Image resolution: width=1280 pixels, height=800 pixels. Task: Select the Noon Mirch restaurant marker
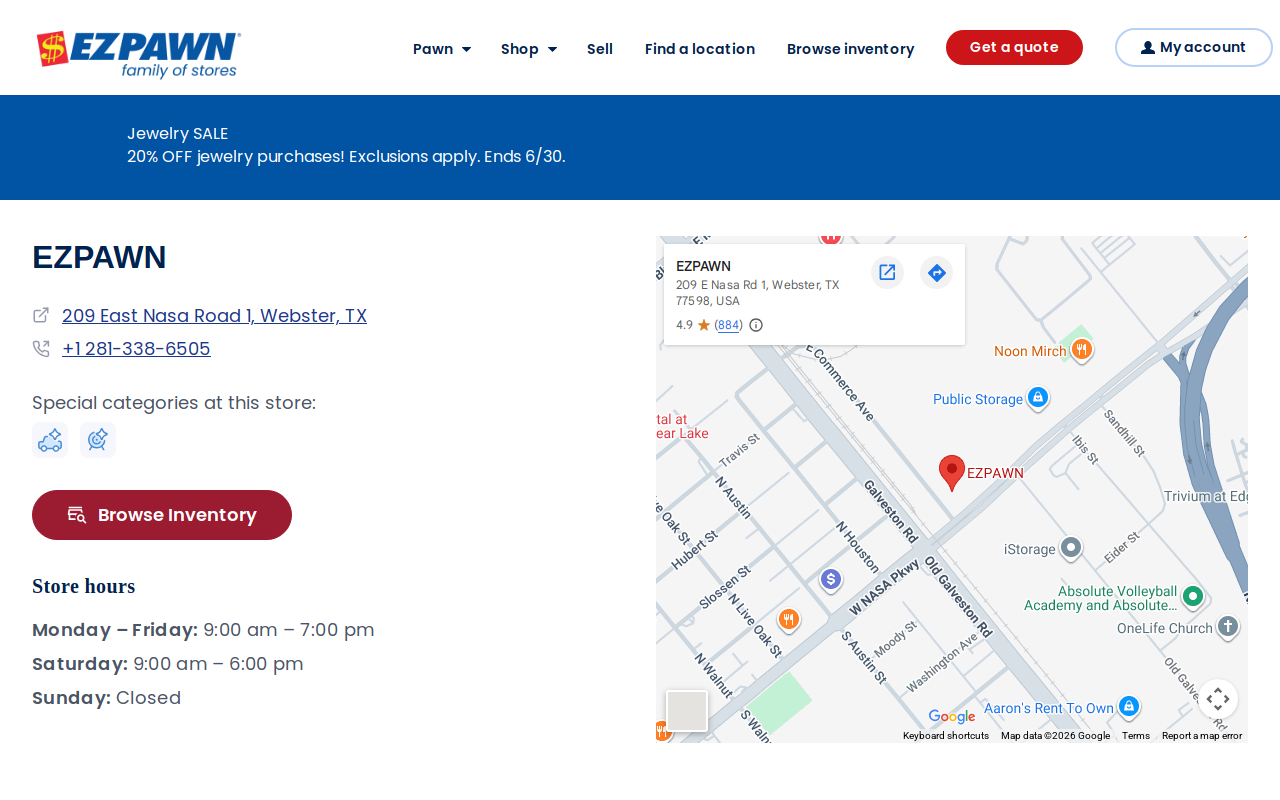tap(1081, 350)
